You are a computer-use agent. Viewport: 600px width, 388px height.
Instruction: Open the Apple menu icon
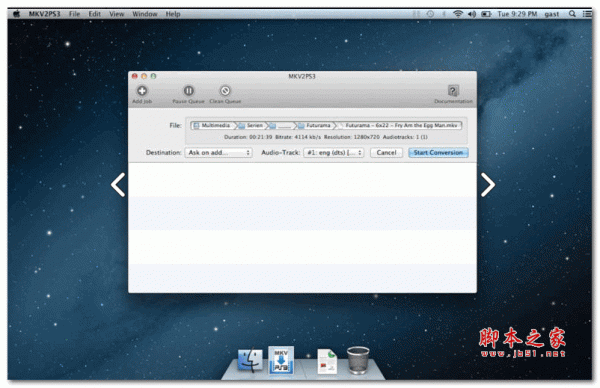pyautogui.click(x=16, y=14)
